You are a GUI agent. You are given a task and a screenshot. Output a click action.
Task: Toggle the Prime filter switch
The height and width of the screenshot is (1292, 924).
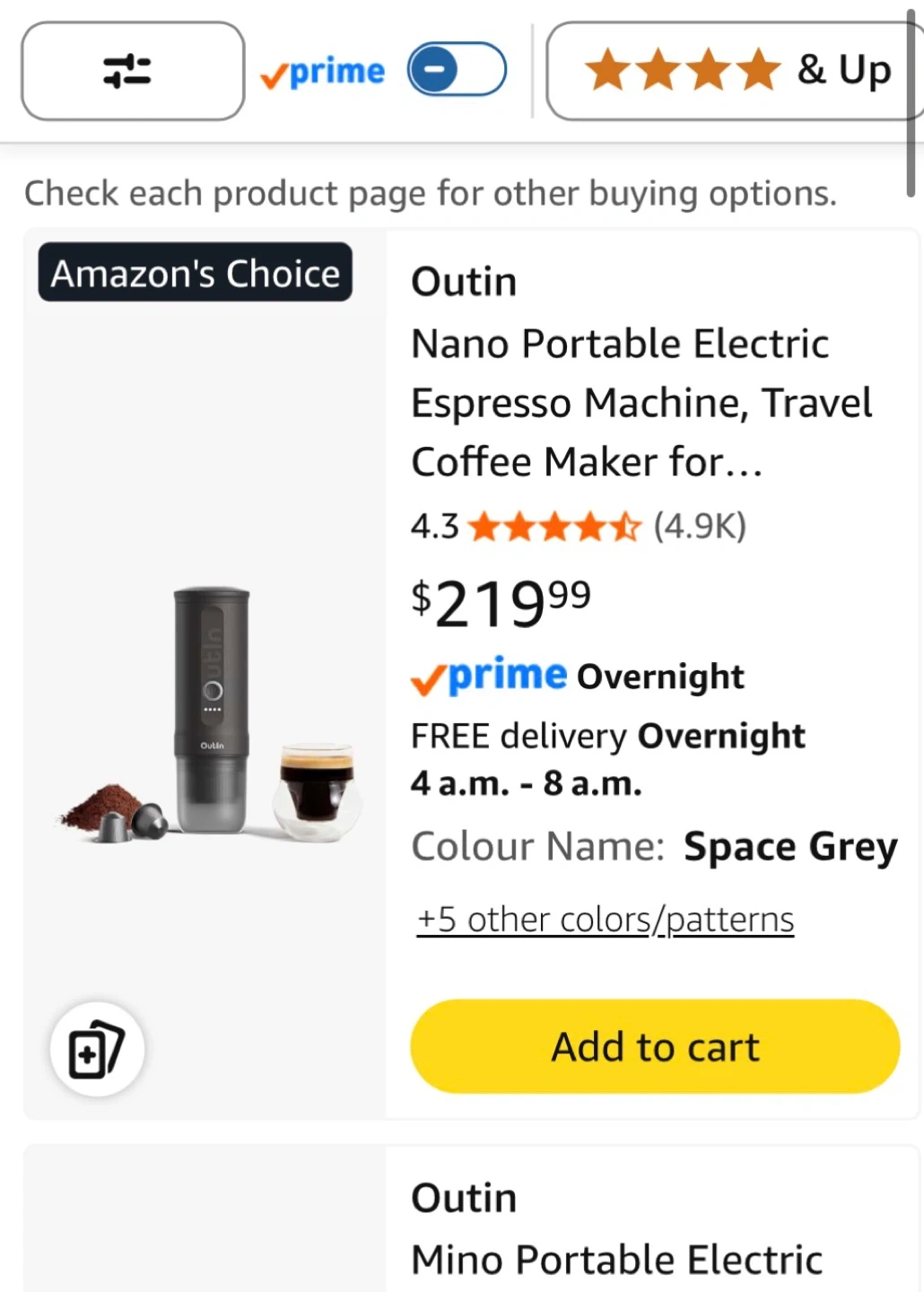457,69
